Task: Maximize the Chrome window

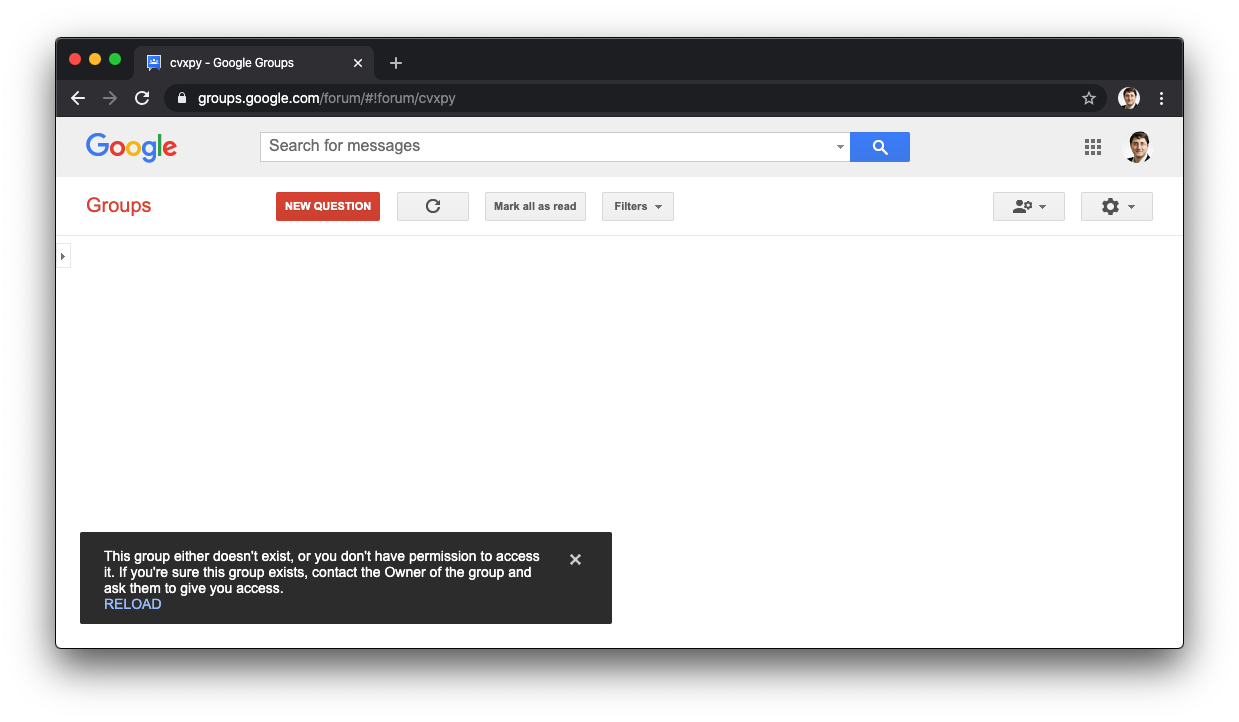Action: click(115, 59)
